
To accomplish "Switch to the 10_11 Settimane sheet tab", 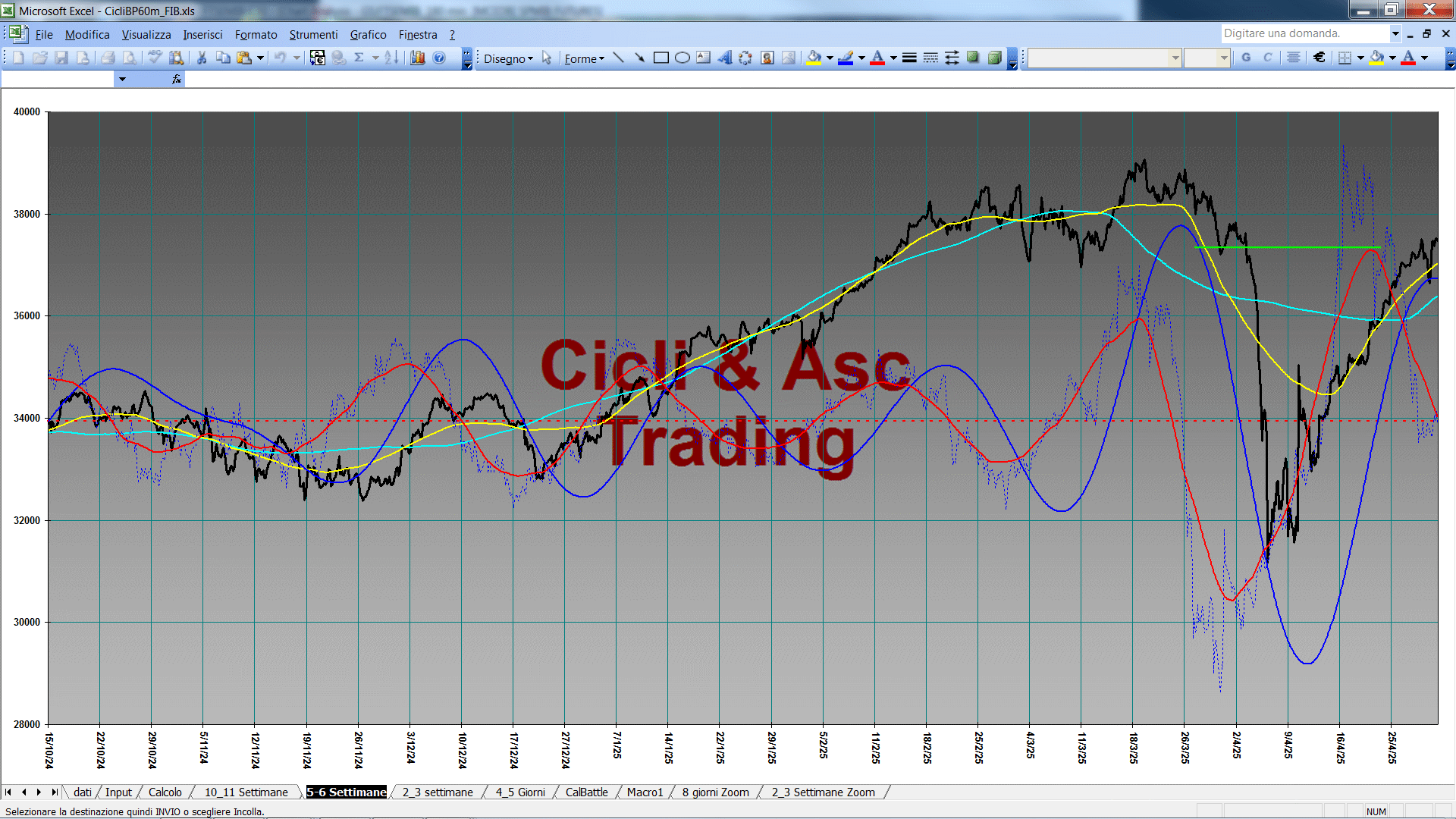I will 246,792.
